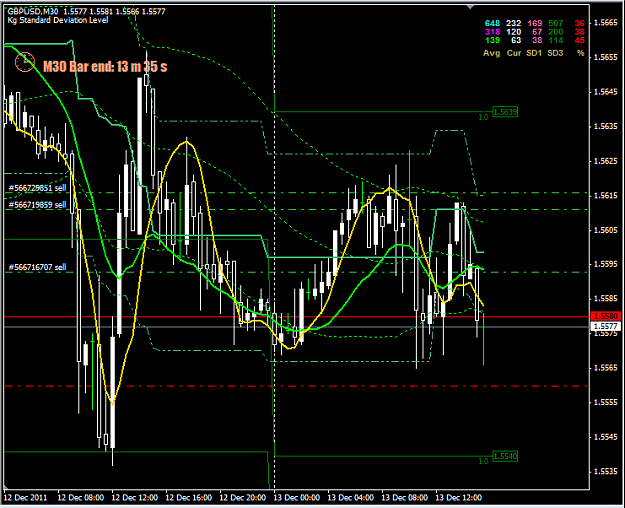Click the pink 67 SD1 value
625x508 pixels.
coord(537,32)
